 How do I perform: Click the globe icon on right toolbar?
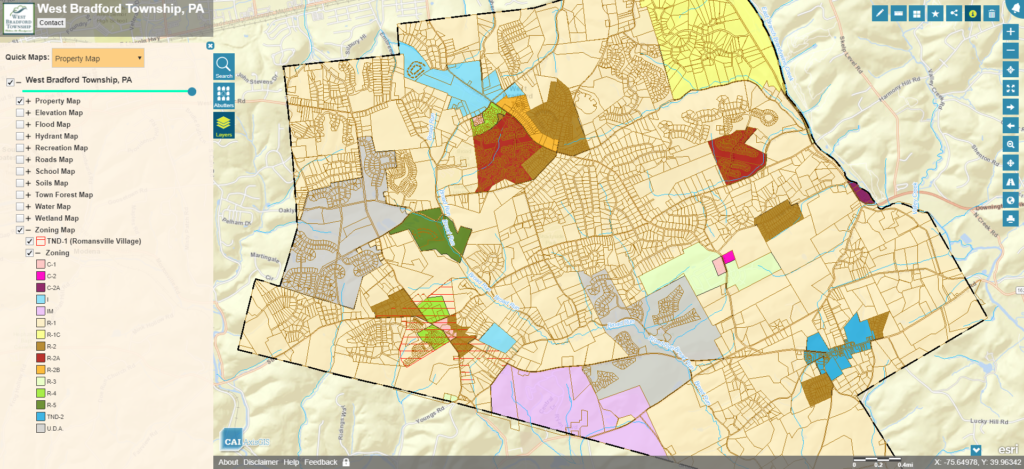click(1011, 201)
